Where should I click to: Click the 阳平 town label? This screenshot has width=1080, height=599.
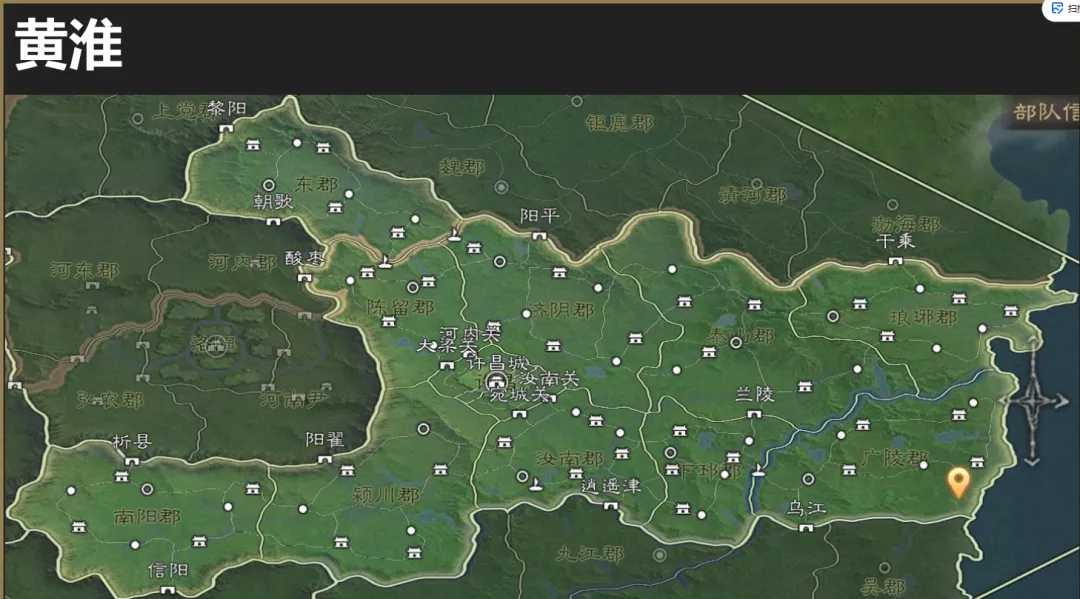click(x=539, y=216)
